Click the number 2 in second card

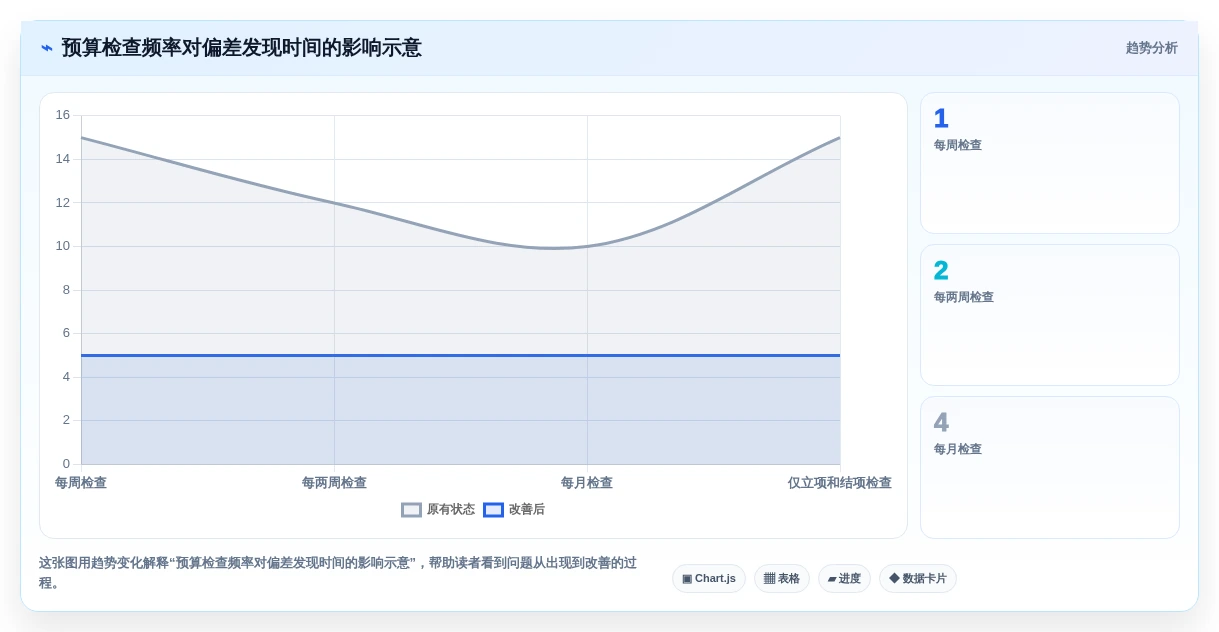[941, 271]
